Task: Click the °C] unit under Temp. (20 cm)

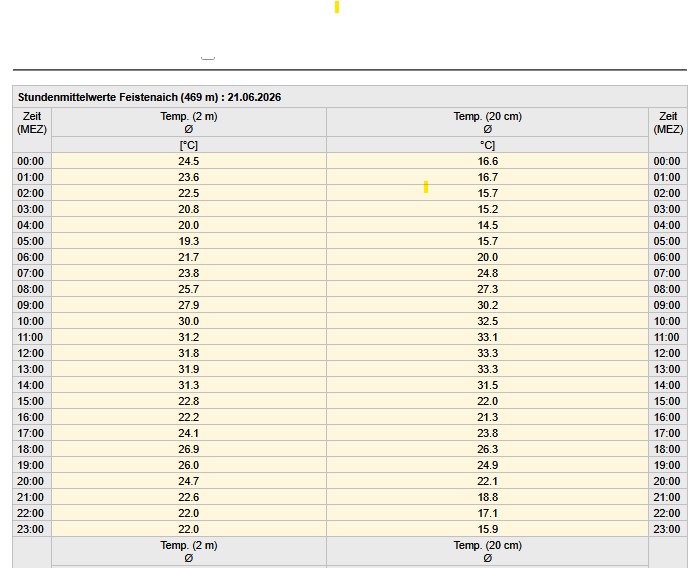Action: pyautogui.click(x=487, y=145)
